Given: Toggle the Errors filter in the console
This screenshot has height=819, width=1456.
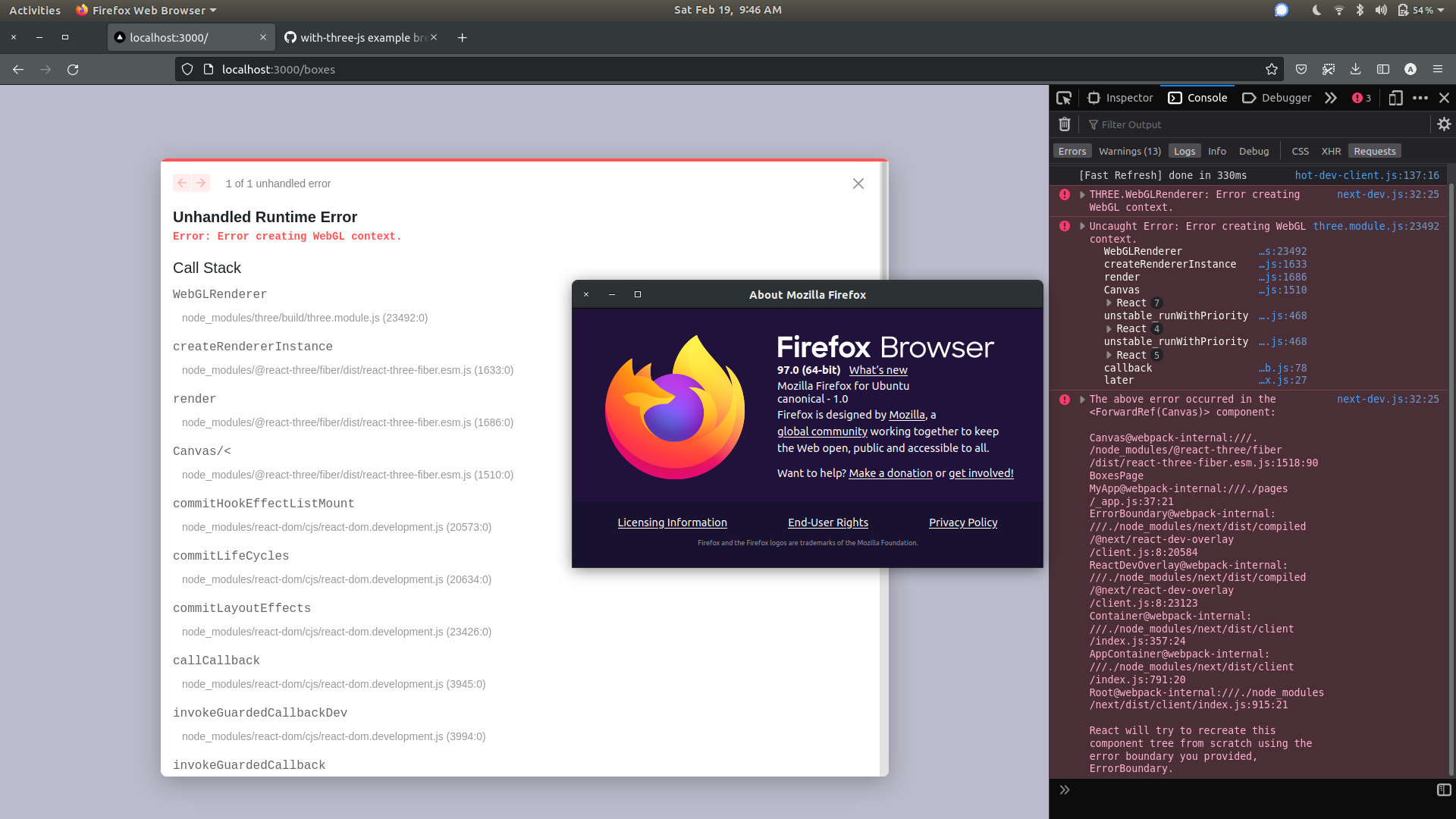Looking at the screenshot, I should (x=1072, y=151).
